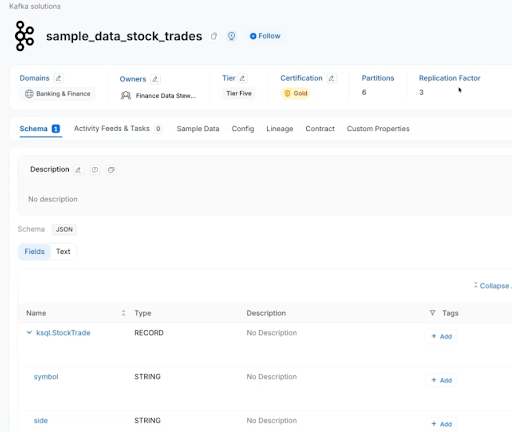Add a tag to the symbol field
Screen dimensions: 512x432
tap(441, 380)
